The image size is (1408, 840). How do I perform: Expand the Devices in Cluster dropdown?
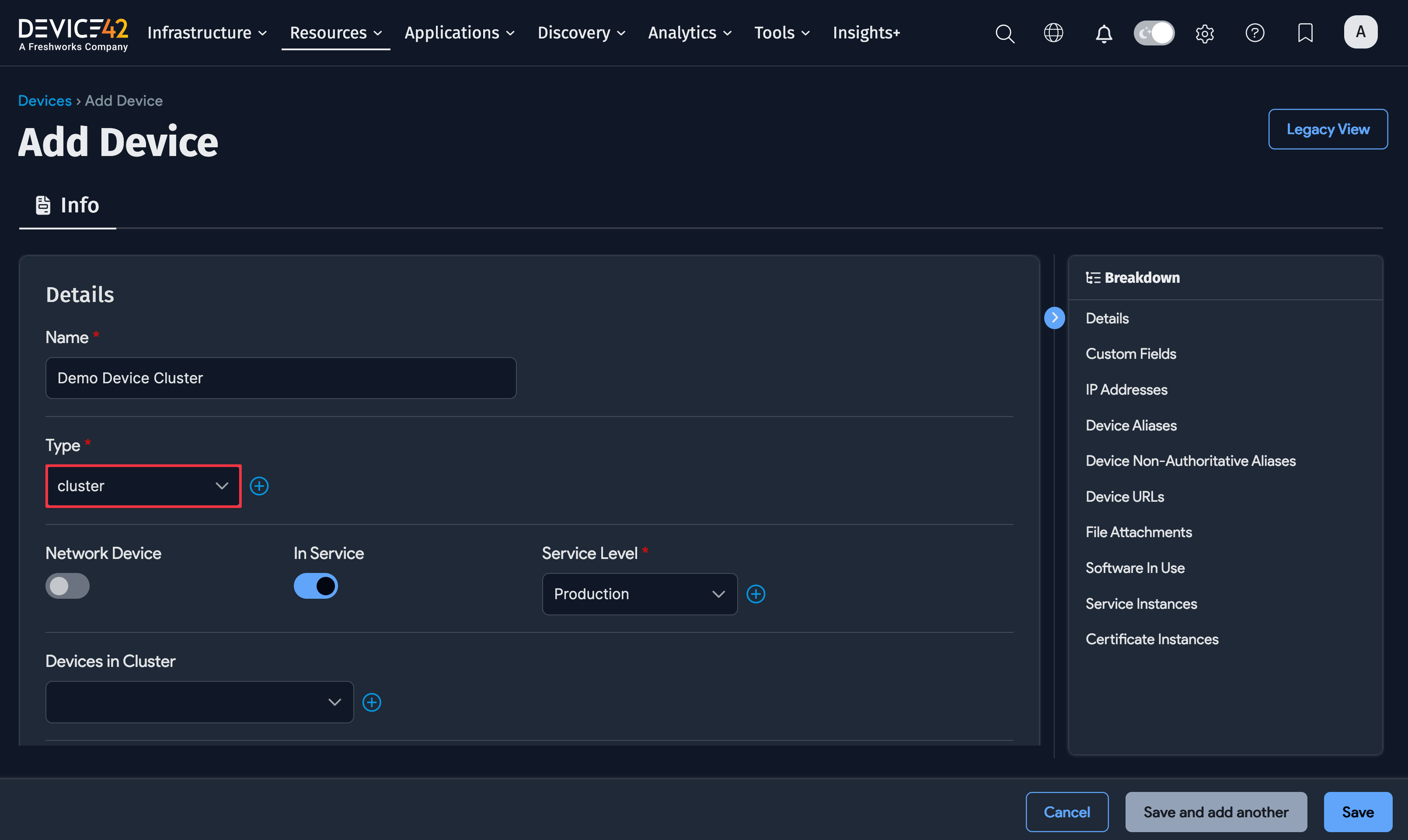pyautogui.click(x=199, y=702)
